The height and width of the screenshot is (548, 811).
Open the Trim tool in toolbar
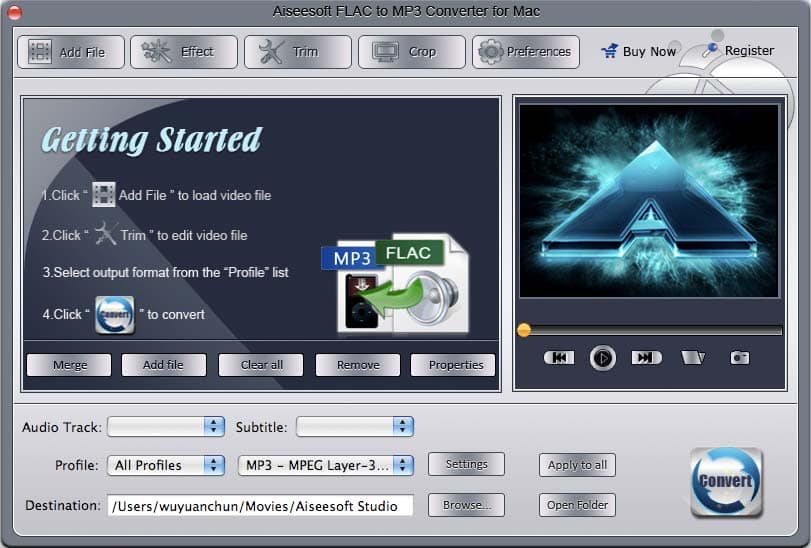[298, 52]
